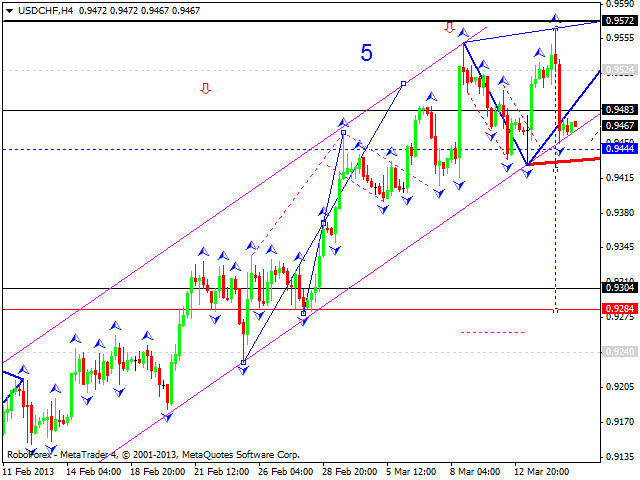
Task: Click the square anchor at the 0.9284 line end
Action: (x=556, y=310)
